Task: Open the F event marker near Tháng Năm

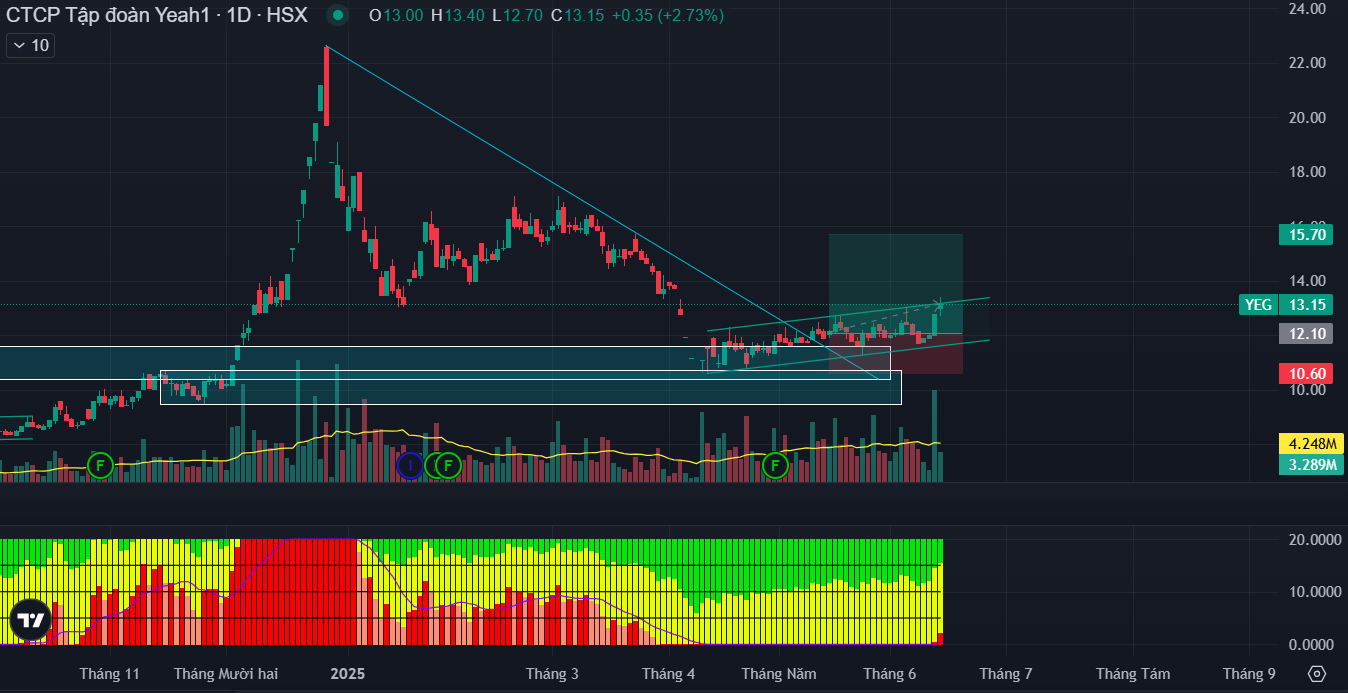Action: (775, 465)
